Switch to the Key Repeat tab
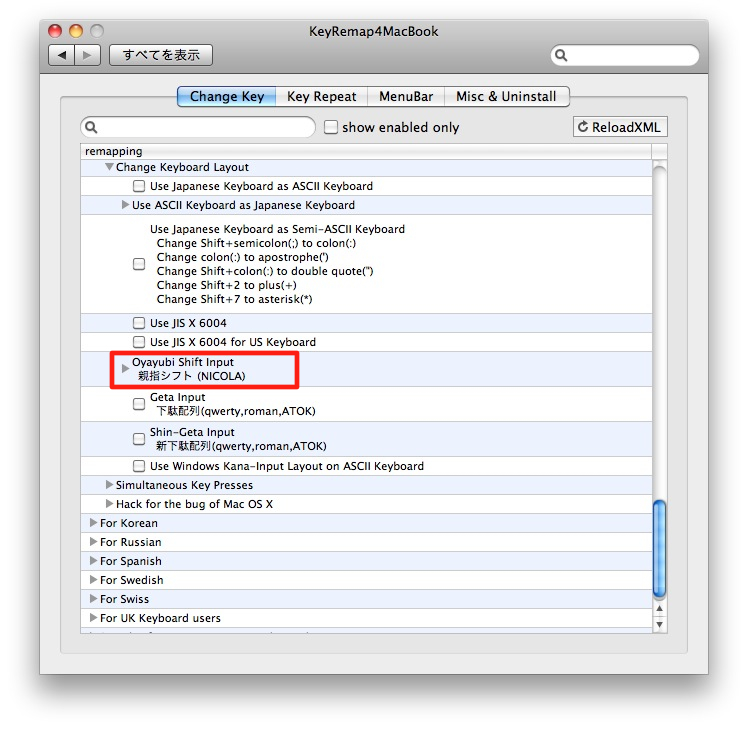 tap(321, 97)
